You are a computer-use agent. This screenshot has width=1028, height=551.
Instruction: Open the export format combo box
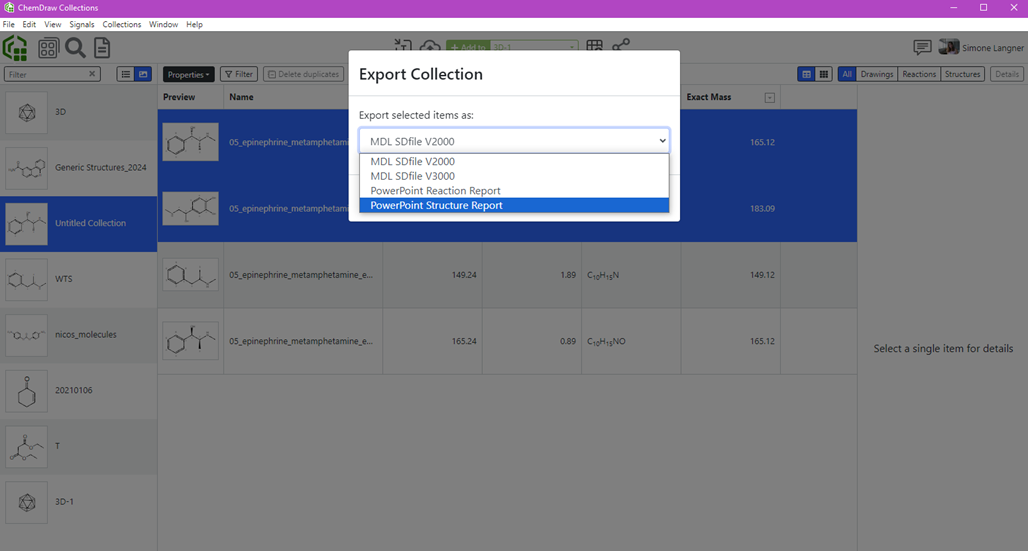pyautogui.click(x=514, y=141)
